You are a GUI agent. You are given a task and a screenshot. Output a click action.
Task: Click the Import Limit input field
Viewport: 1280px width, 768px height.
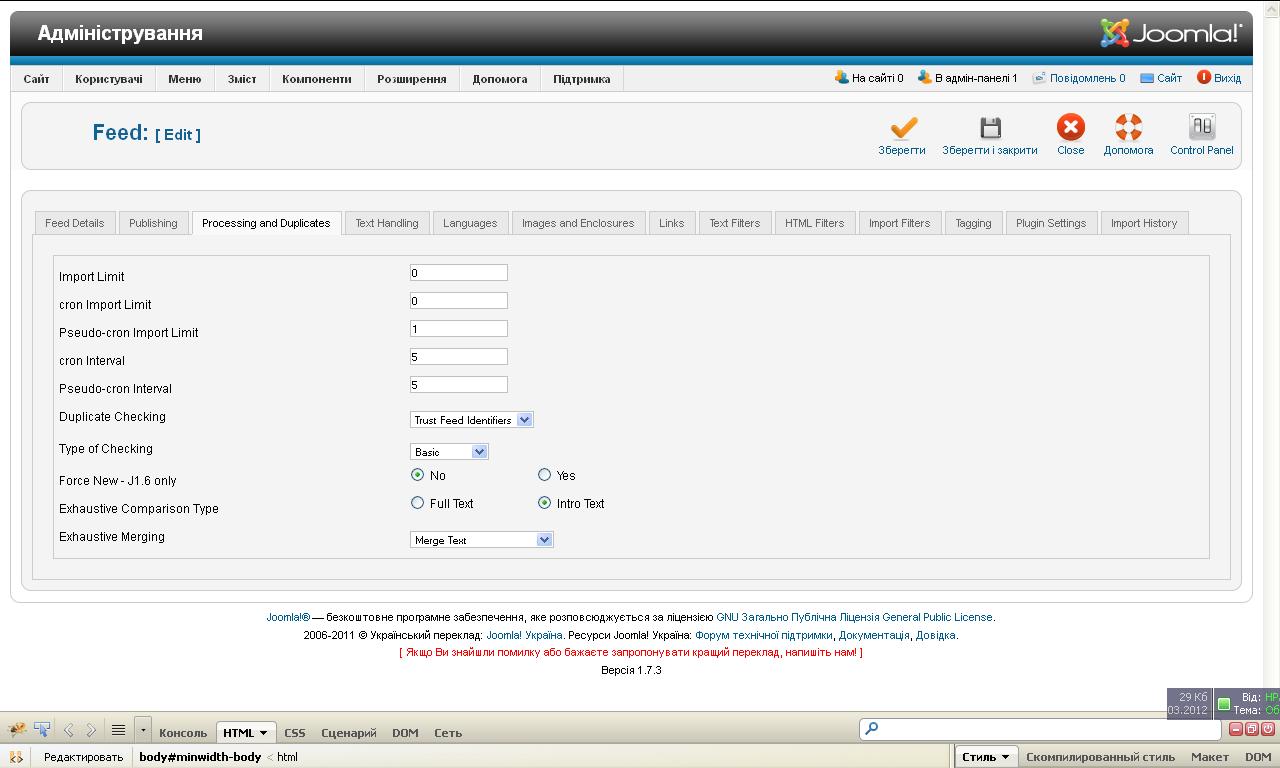pos(459,273)
